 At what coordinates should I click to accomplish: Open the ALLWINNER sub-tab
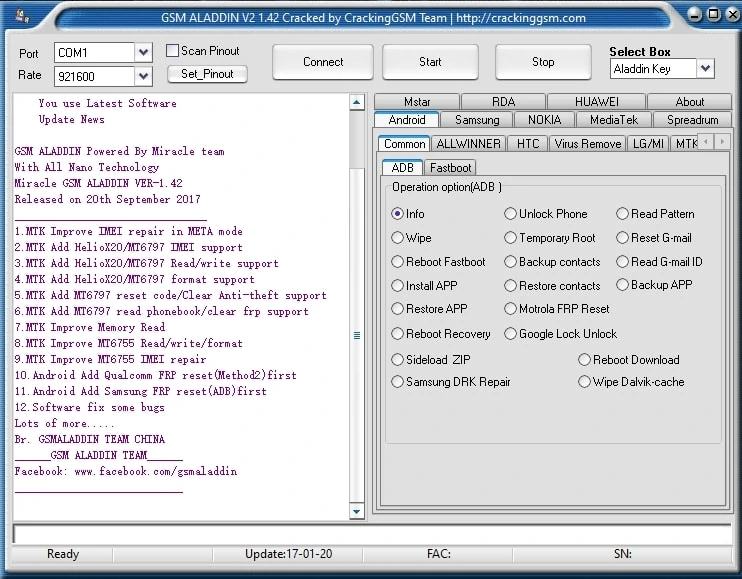pyautogui.click(x=468, y=143)
